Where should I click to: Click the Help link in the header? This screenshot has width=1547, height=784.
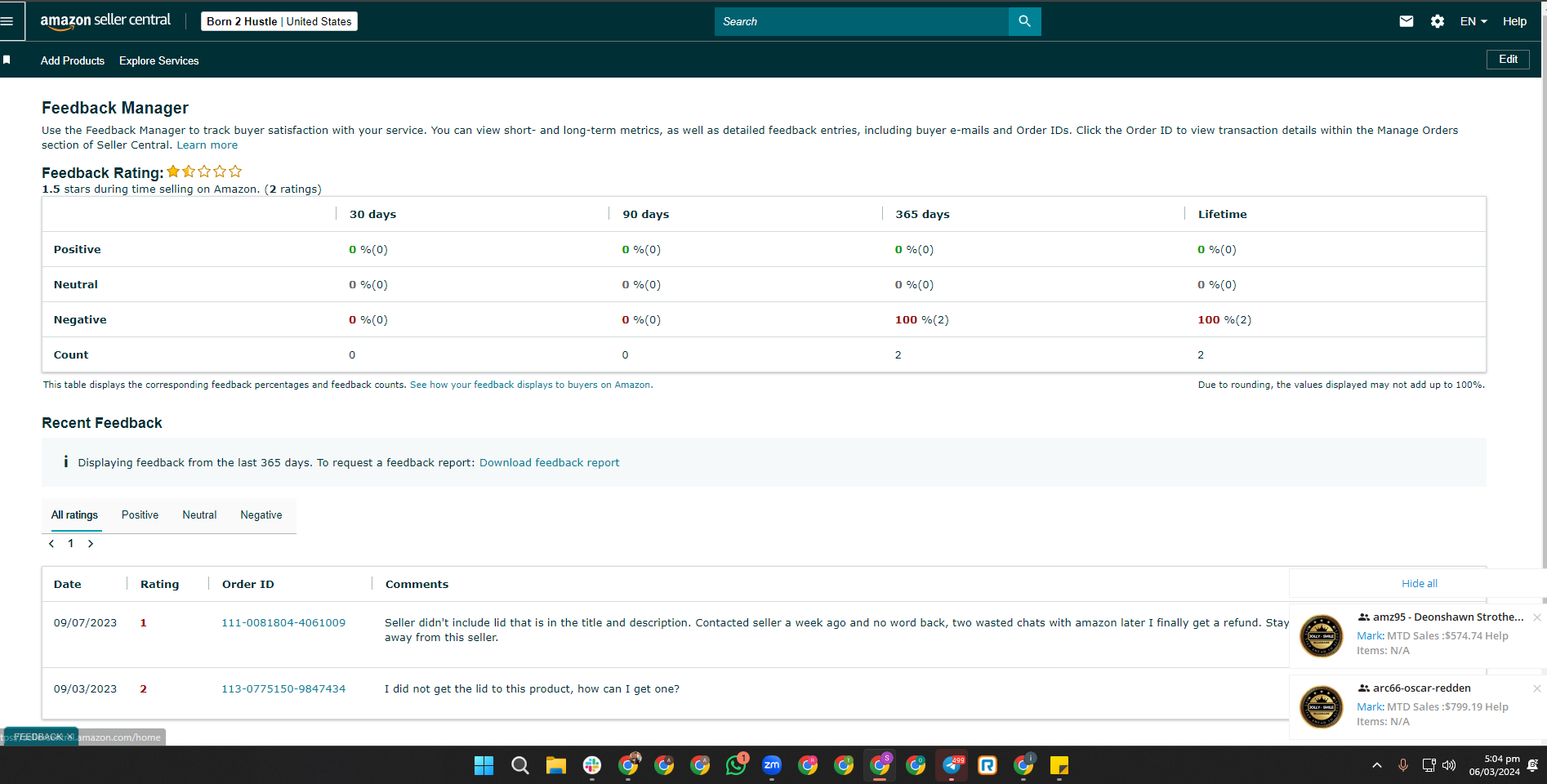point(1514,21)
